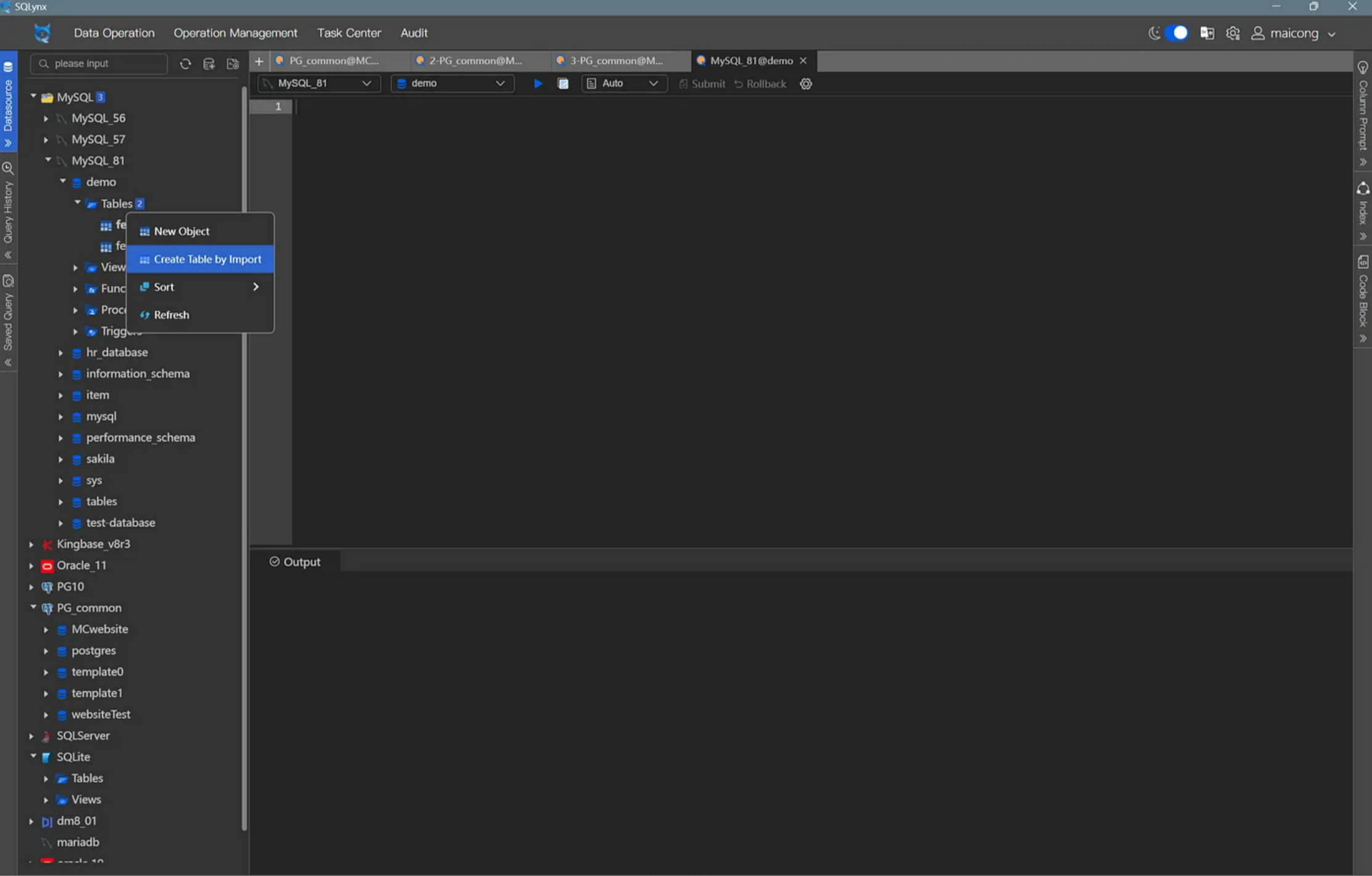Screen dimensions: 1372x876
Task: Open the maicong account menu
Action: [x=1295, y=33]
